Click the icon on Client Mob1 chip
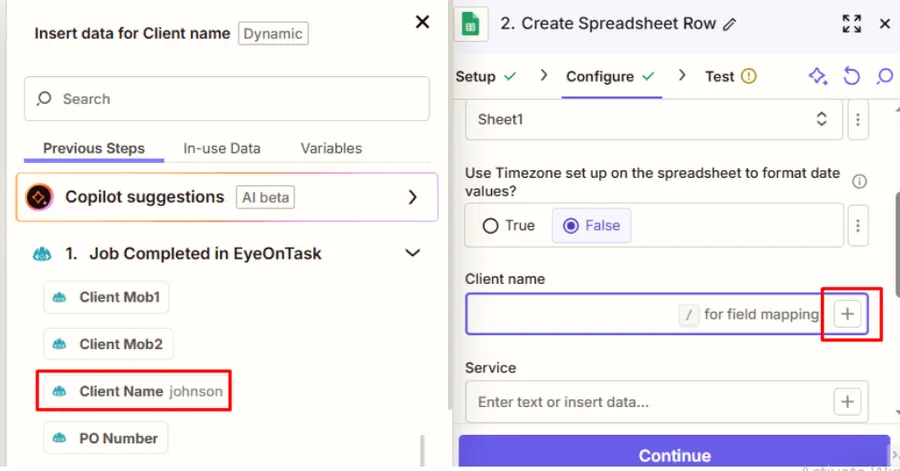Image resolution: width=900 pixels, height=471 pixels. tap(59, 297)
